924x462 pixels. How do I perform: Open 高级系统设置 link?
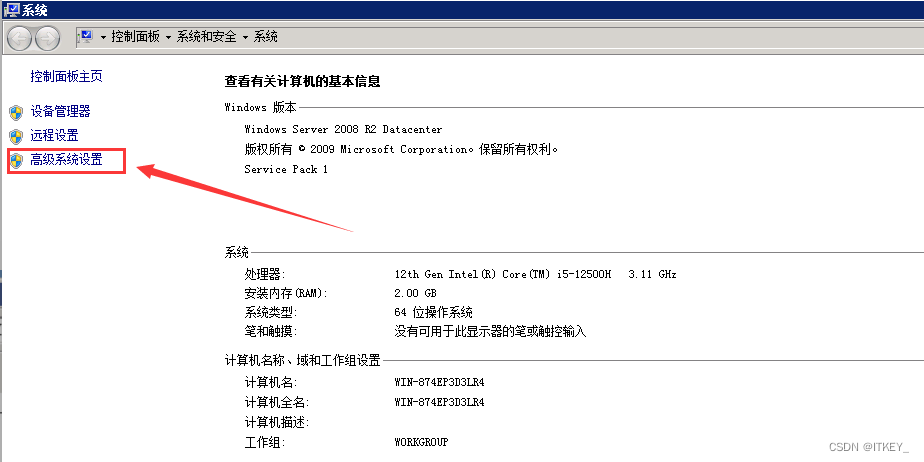point(67,160)
